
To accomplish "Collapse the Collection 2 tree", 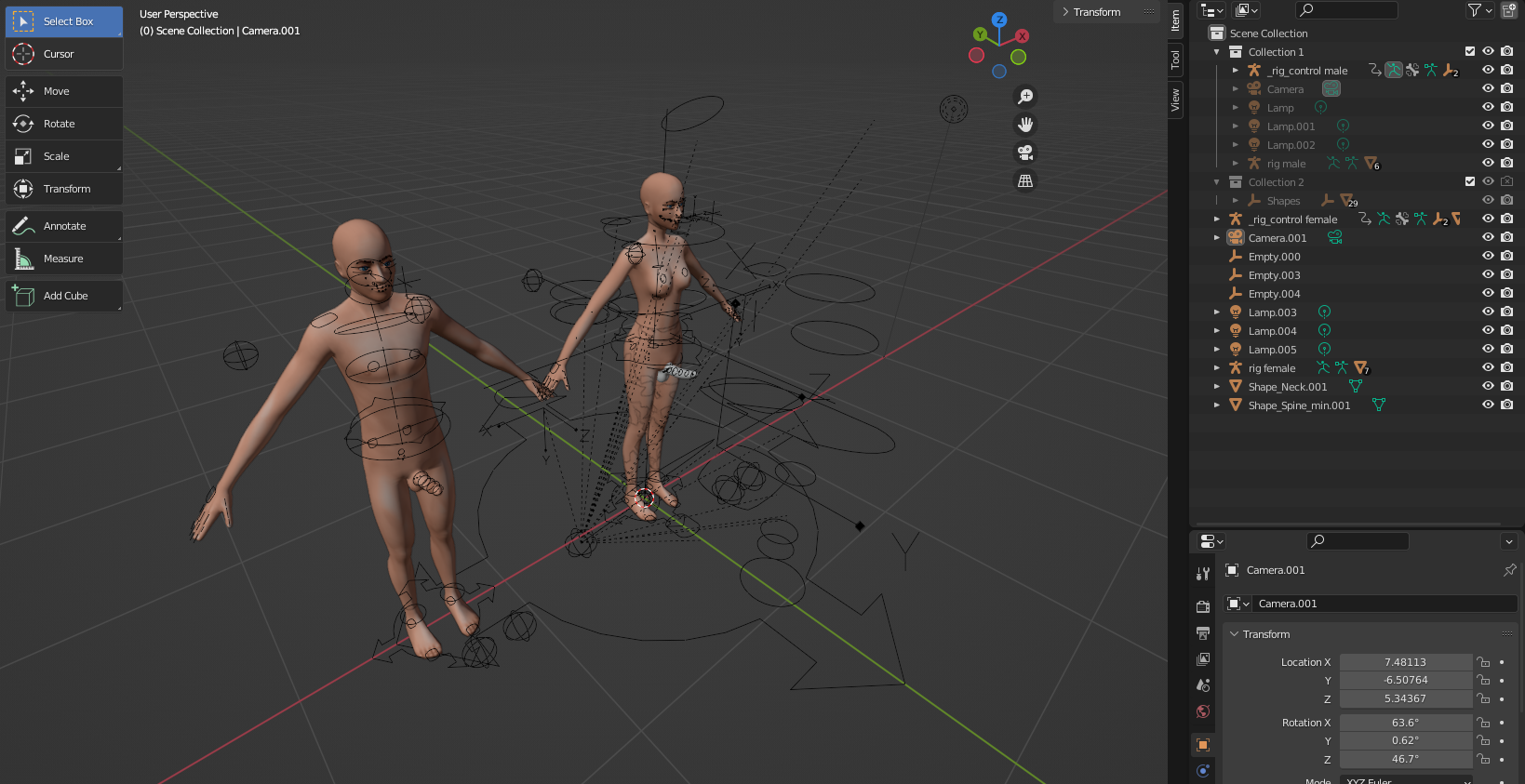I will pos(1216,182).
